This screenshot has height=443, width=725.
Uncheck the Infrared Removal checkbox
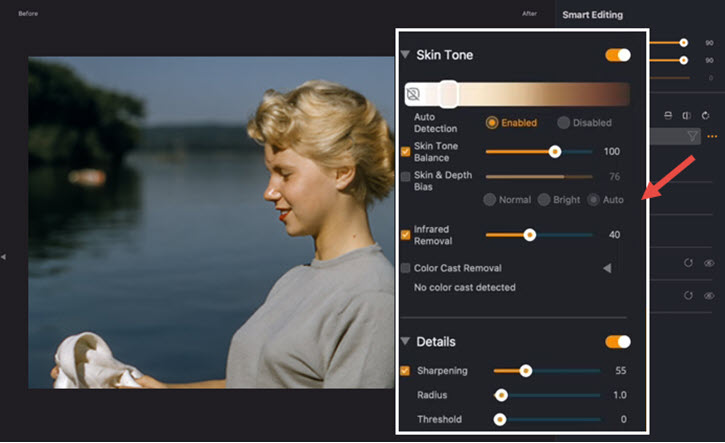[406, 235]
